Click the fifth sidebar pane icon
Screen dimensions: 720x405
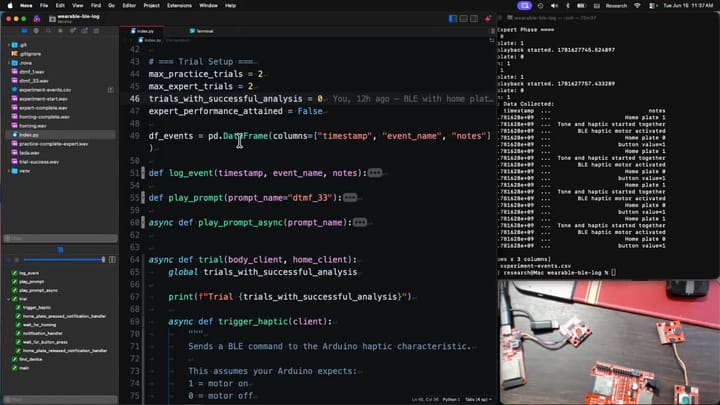pyautogui.click(x=73, y=31)
